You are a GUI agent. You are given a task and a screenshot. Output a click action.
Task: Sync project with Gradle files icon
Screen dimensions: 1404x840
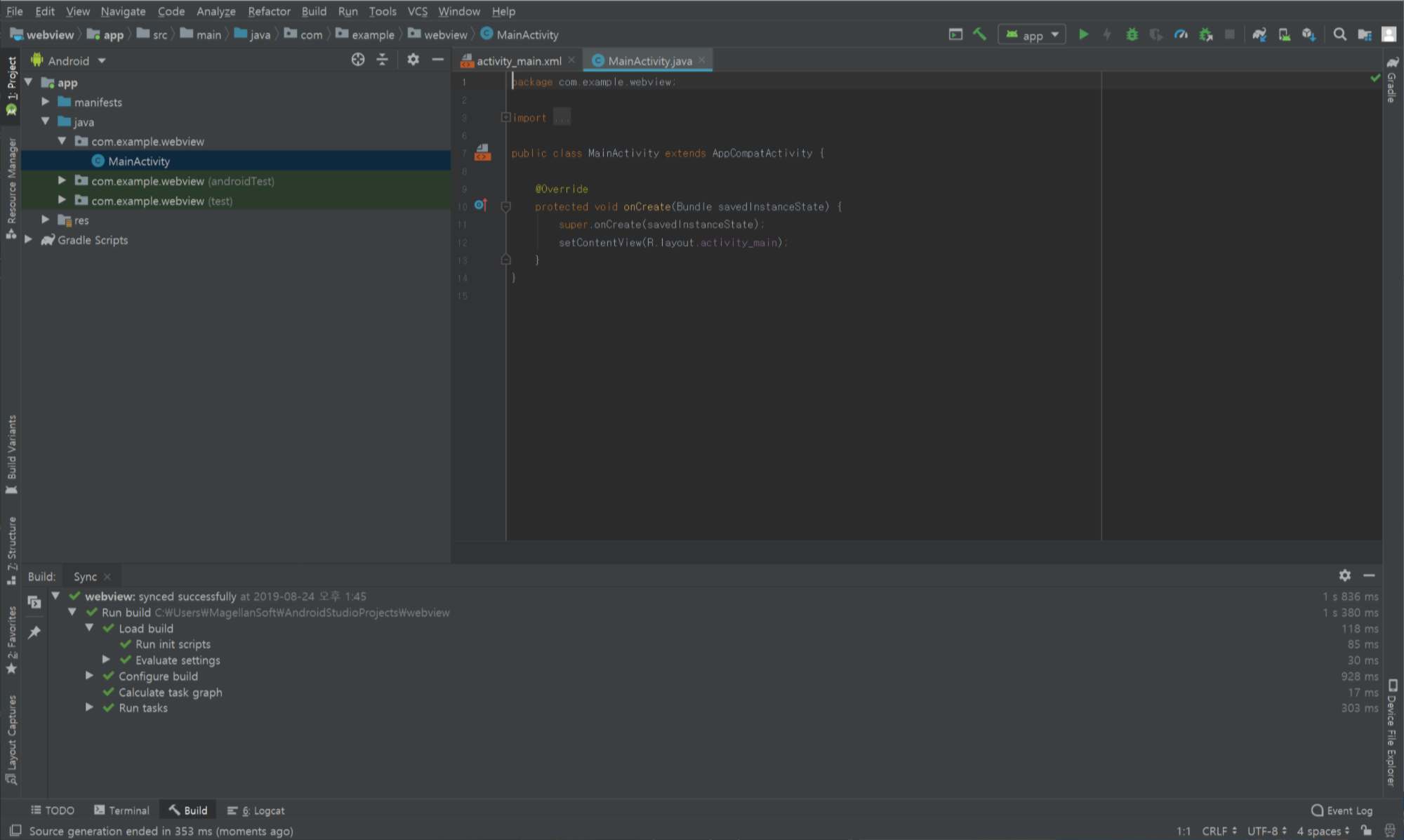(x=1259, y=34)
